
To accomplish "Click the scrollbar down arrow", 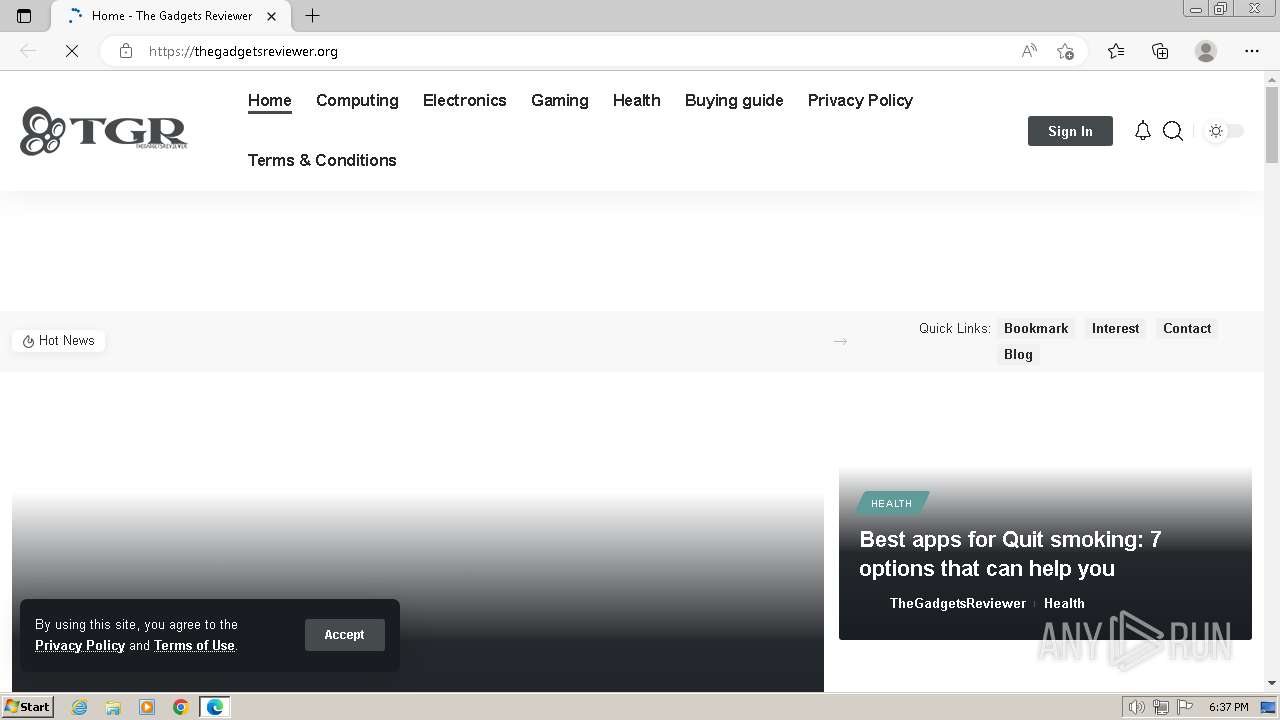I will coord(1272,683).
